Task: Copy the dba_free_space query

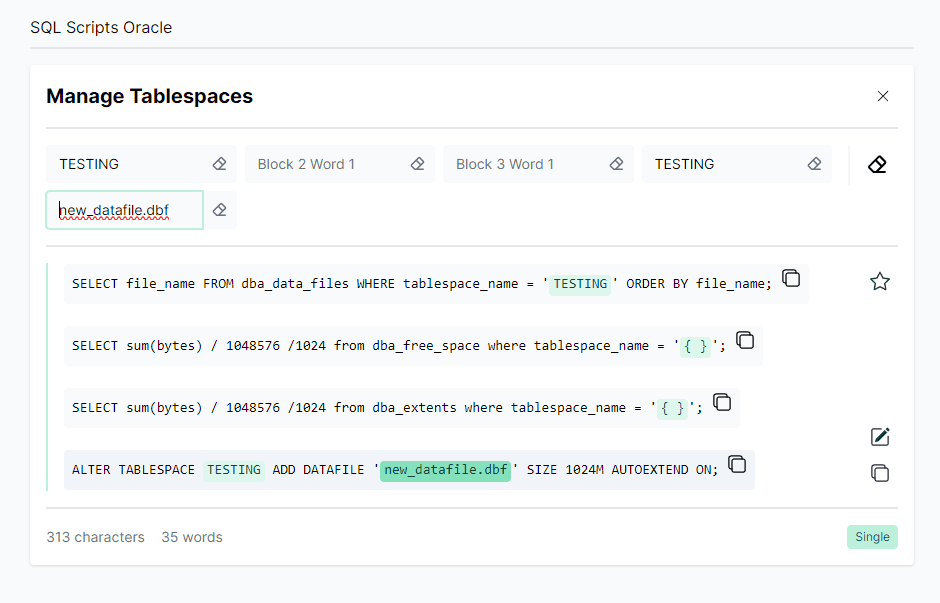Action: coord(745,340)
